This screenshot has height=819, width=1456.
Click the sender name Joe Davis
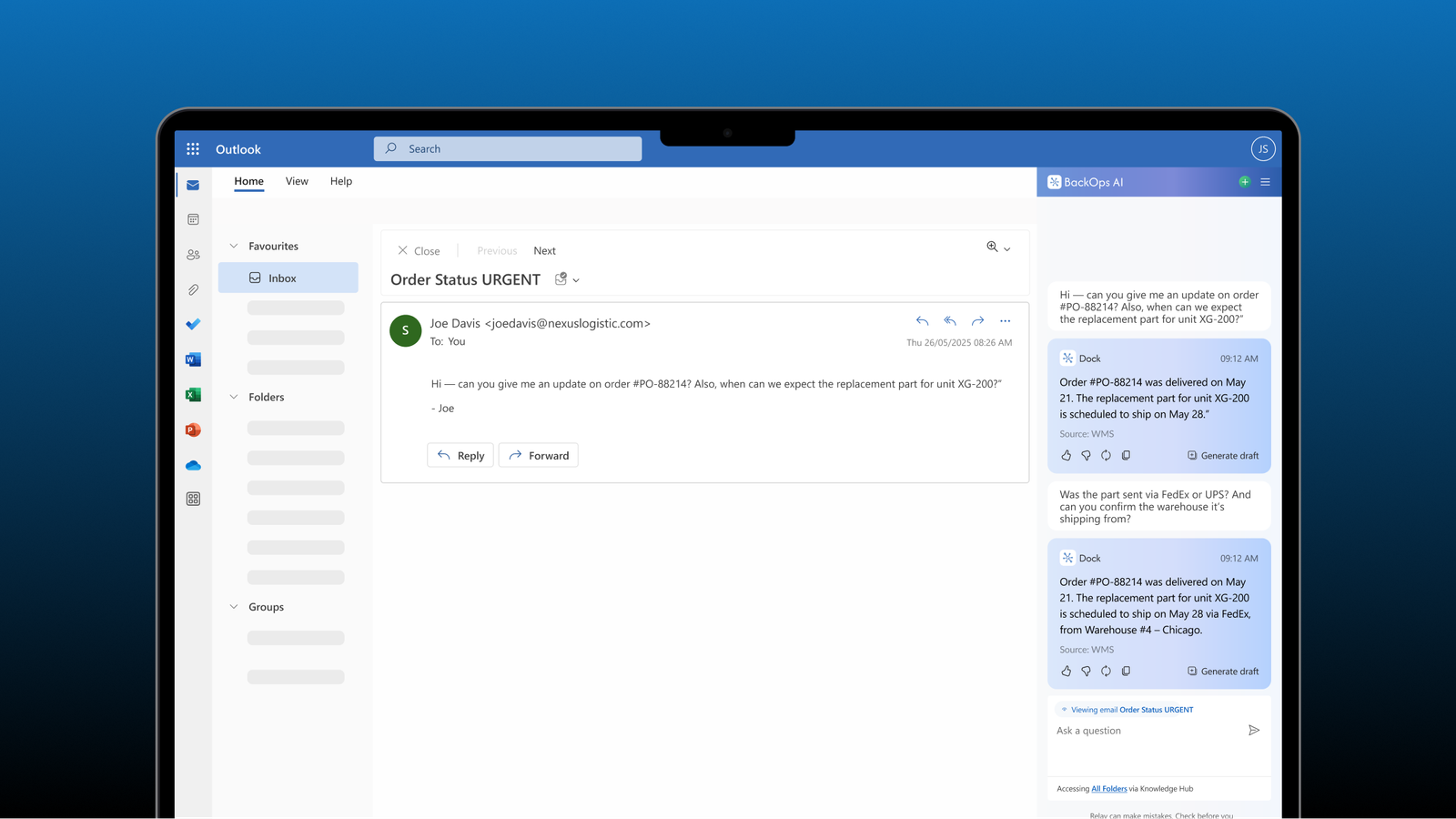455,323
